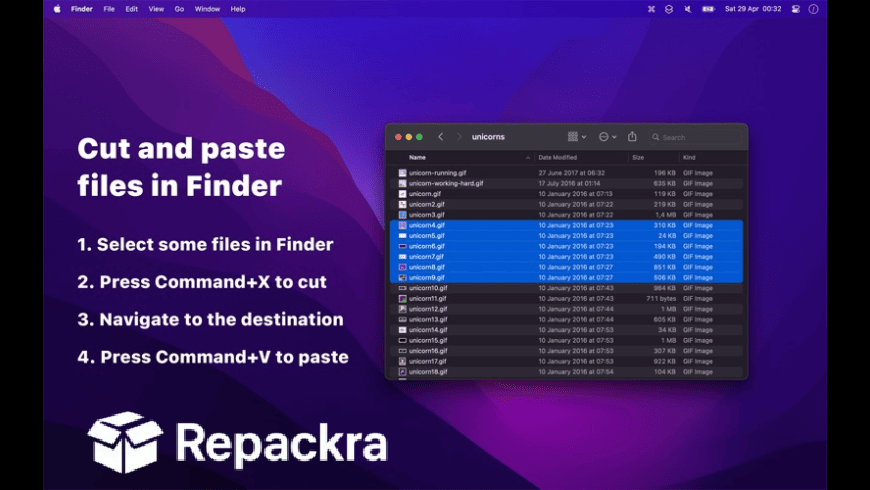Screen dimensions: 870x490
Task: Select unicorn2.gif file name
Action: [x=426, y=204]
